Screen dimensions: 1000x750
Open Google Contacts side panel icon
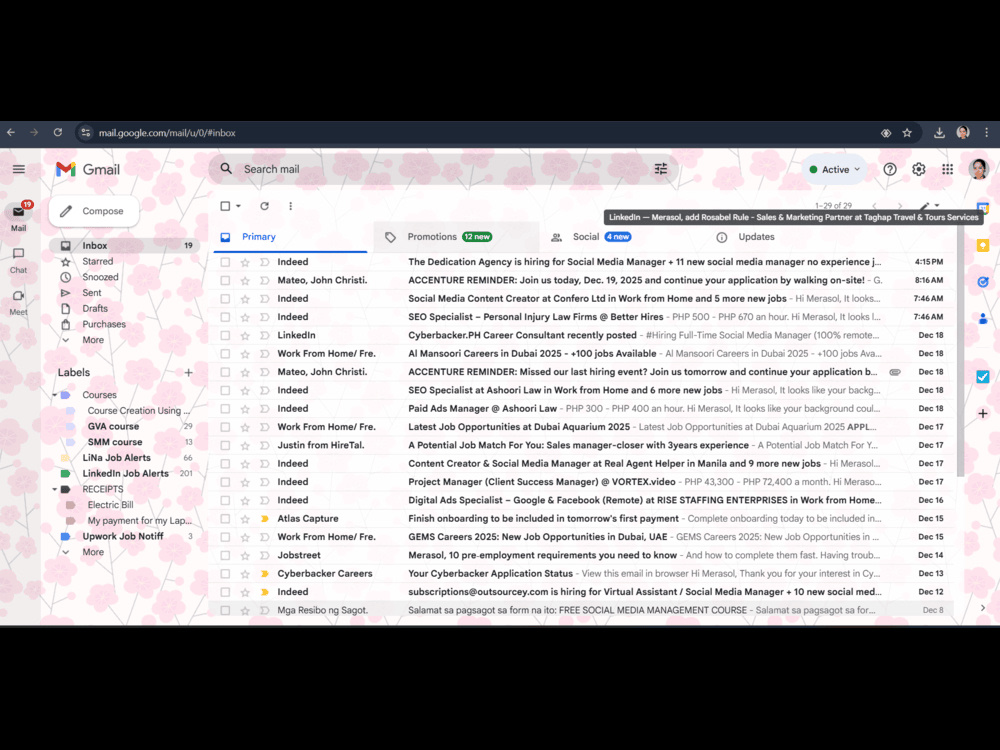(983, 318)
